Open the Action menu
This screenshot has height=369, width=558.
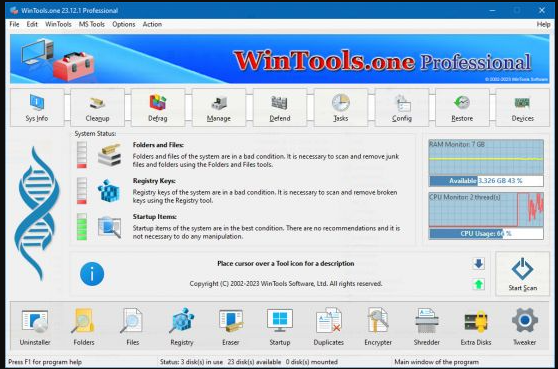152,24
